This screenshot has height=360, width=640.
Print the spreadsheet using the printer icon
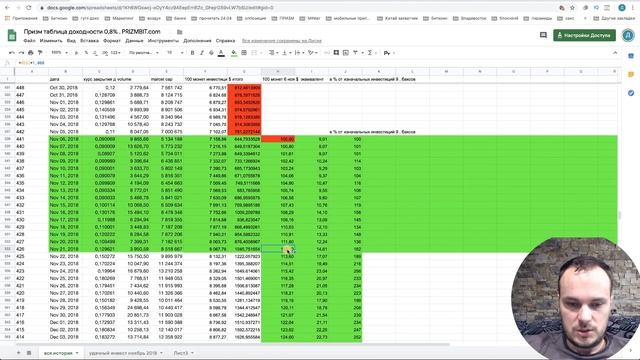pos(31,53)
